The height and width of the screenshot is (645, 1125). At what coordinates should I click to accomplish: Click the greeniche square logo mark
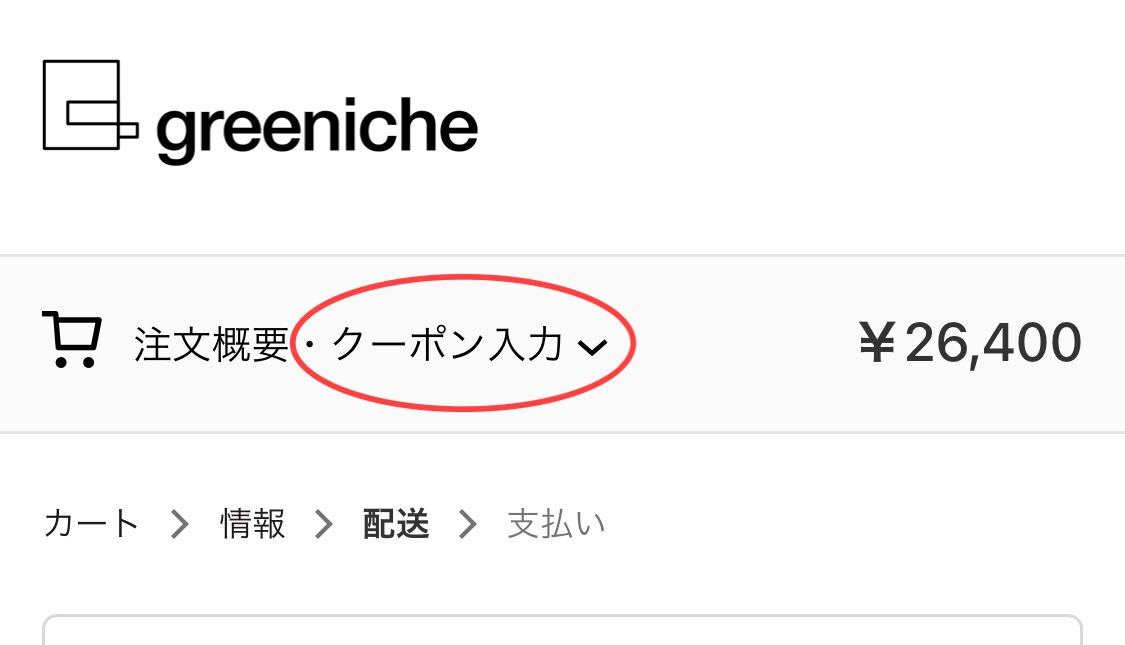[90, 105]
